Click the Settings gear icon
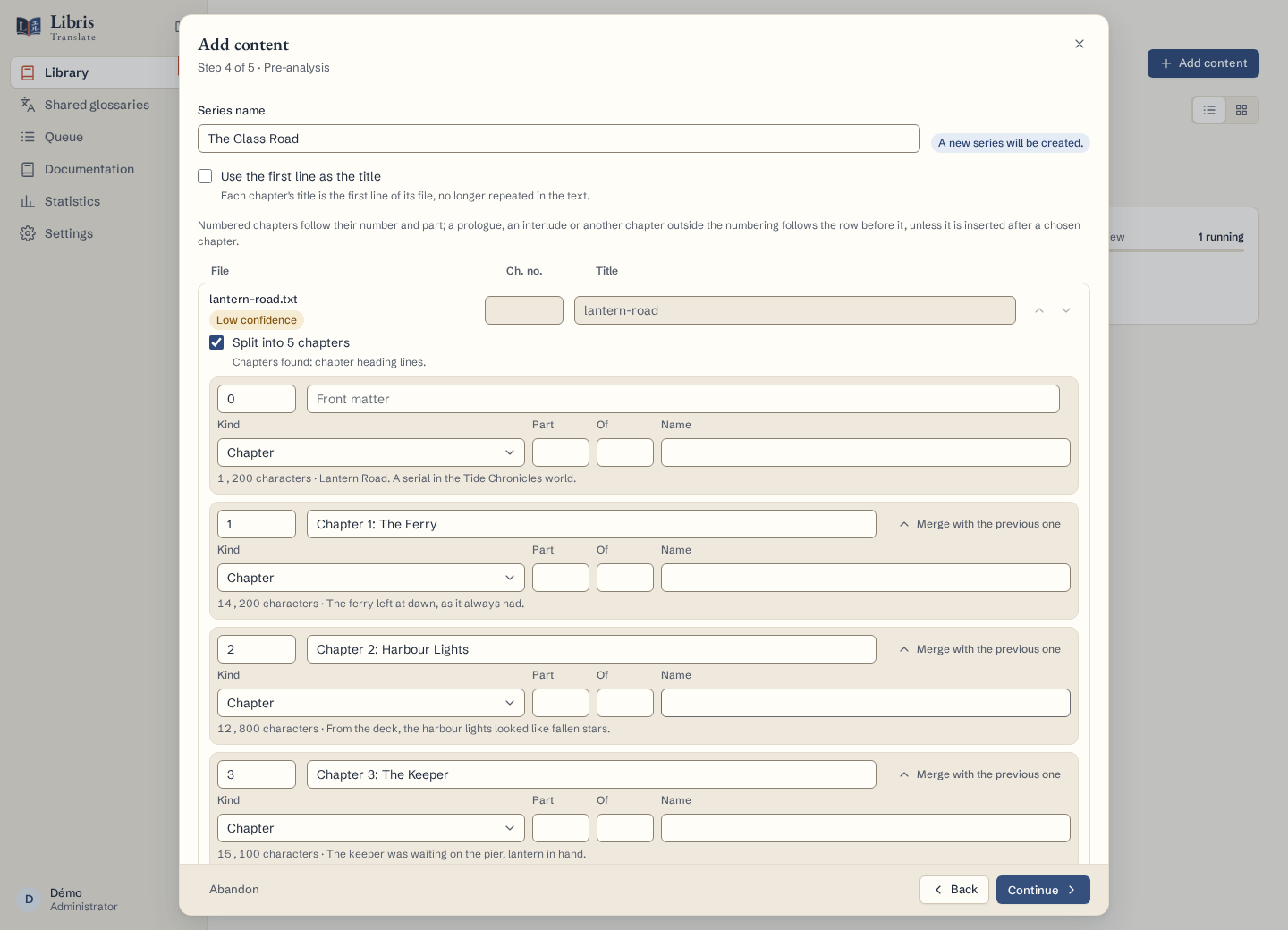This screenshot has width=1288, height=930. [x=28, y=233]
